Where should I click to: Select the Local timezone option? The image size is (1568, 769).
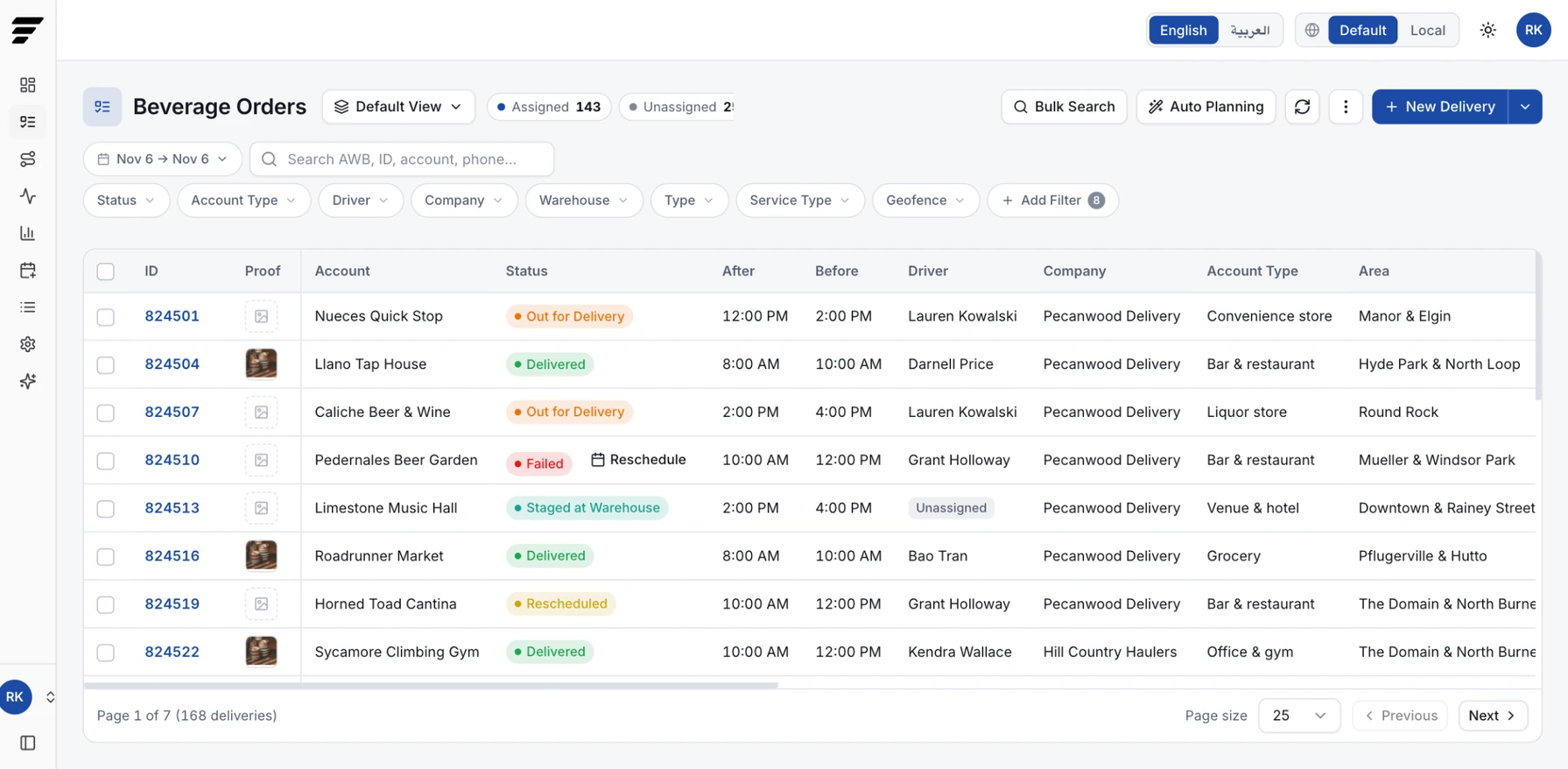[x=1427, y=30]
